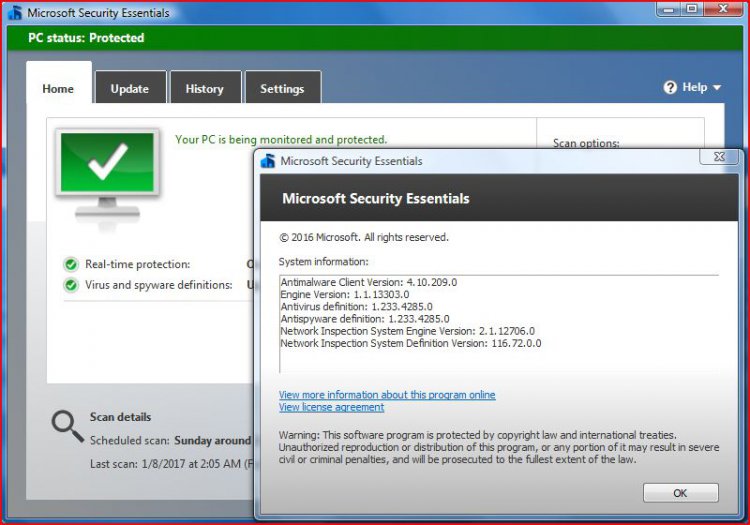The width and height of the screenshot is (750, 525).
Task: Click the Scheduled scan Sunday text
Action: [x=171, y=440]
